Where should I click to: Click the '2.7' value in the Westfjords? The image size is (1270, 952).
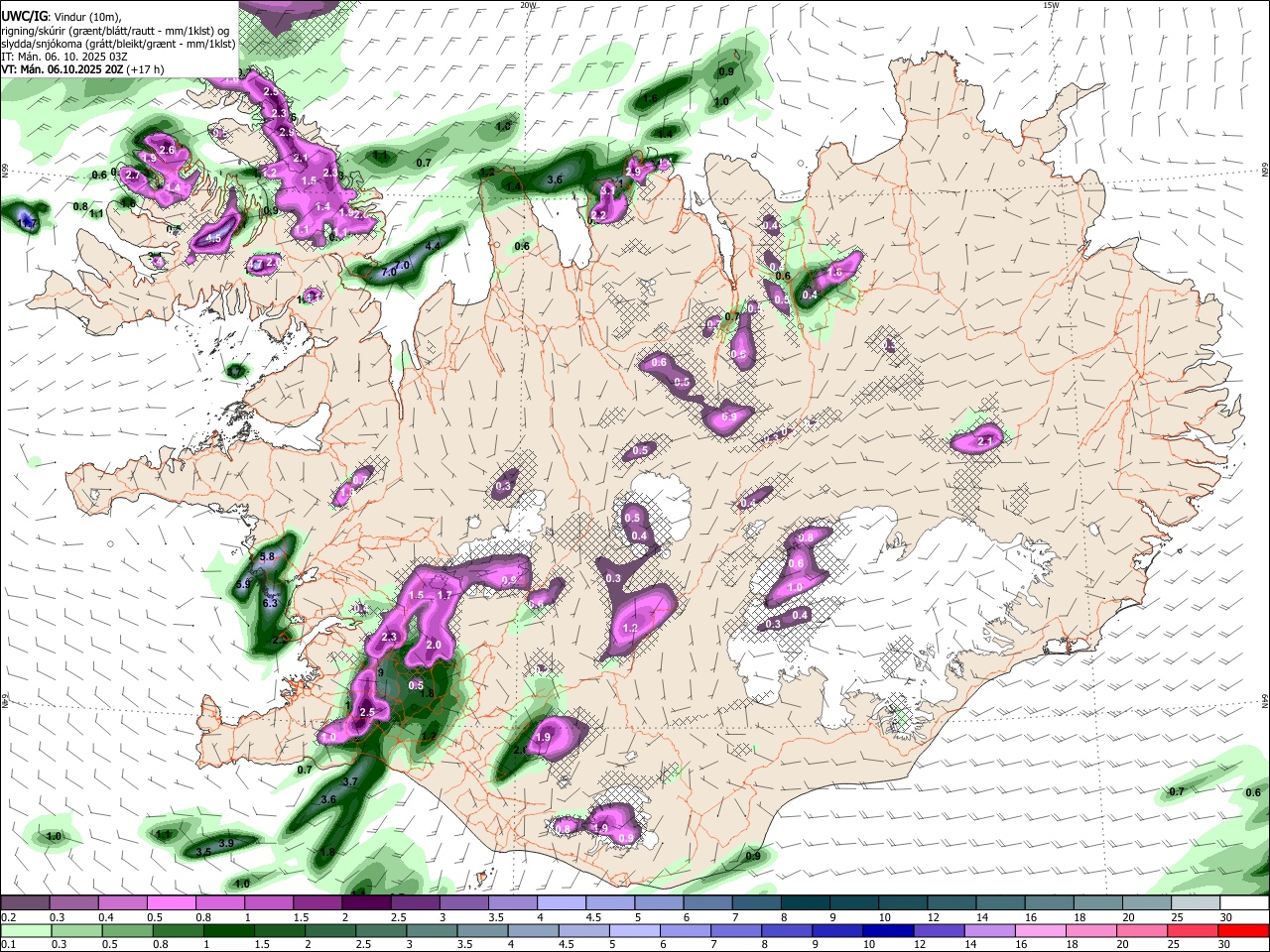[133, 175]
